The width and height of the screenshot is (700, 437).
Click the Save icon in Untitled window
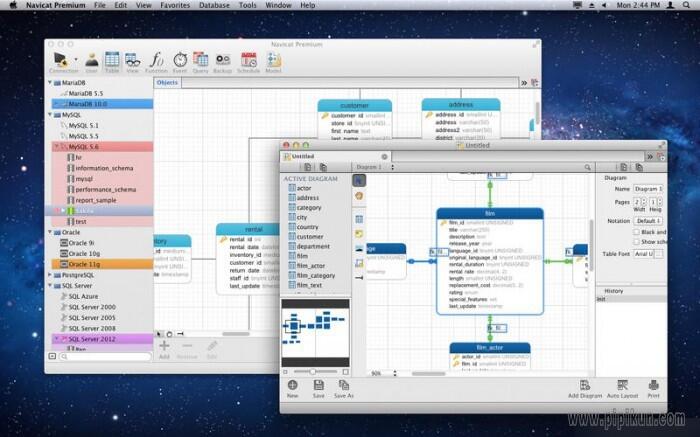coord(319,385)
